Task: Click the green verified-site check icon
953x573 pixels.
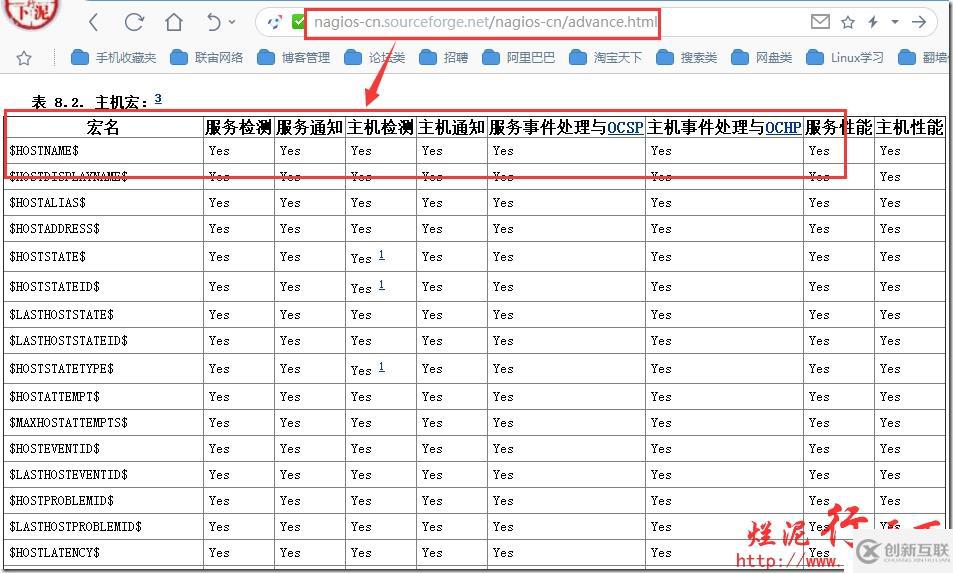Action: pyautogui.click(x=298, y=22)
